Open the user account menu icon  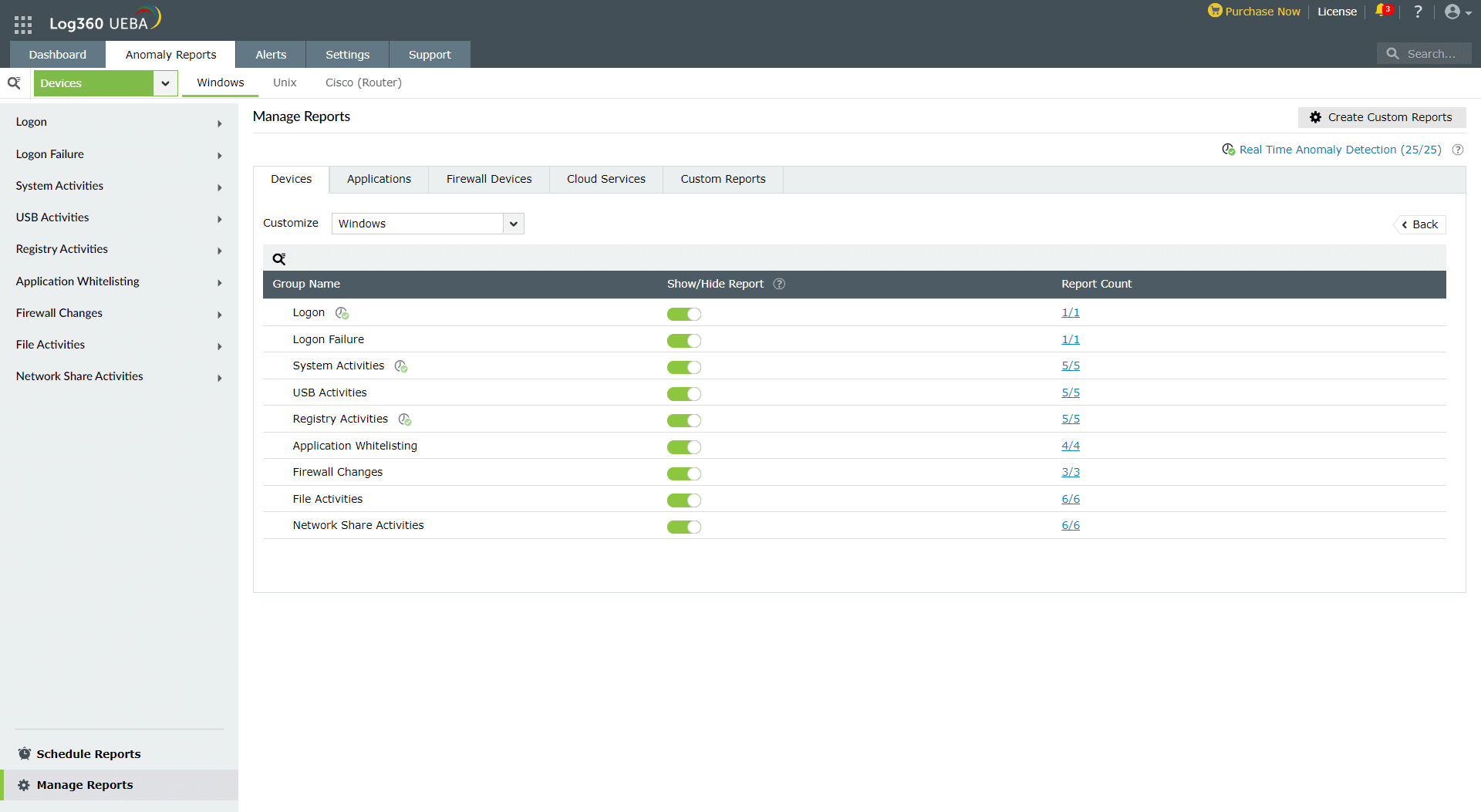(1454, 12)
